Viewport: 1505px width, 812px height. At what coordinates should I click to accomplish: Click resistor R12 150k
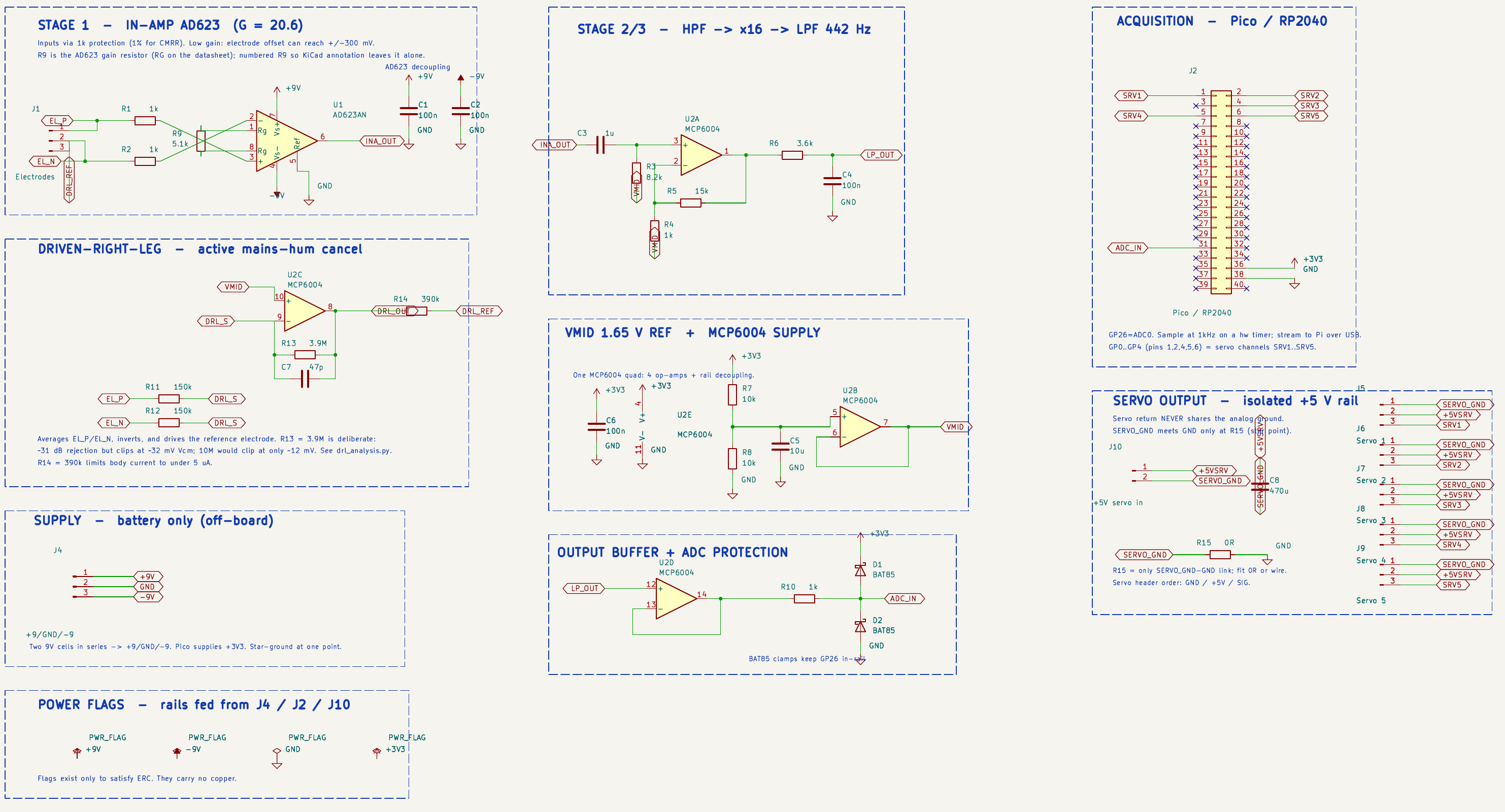click(x=169, y=423)
